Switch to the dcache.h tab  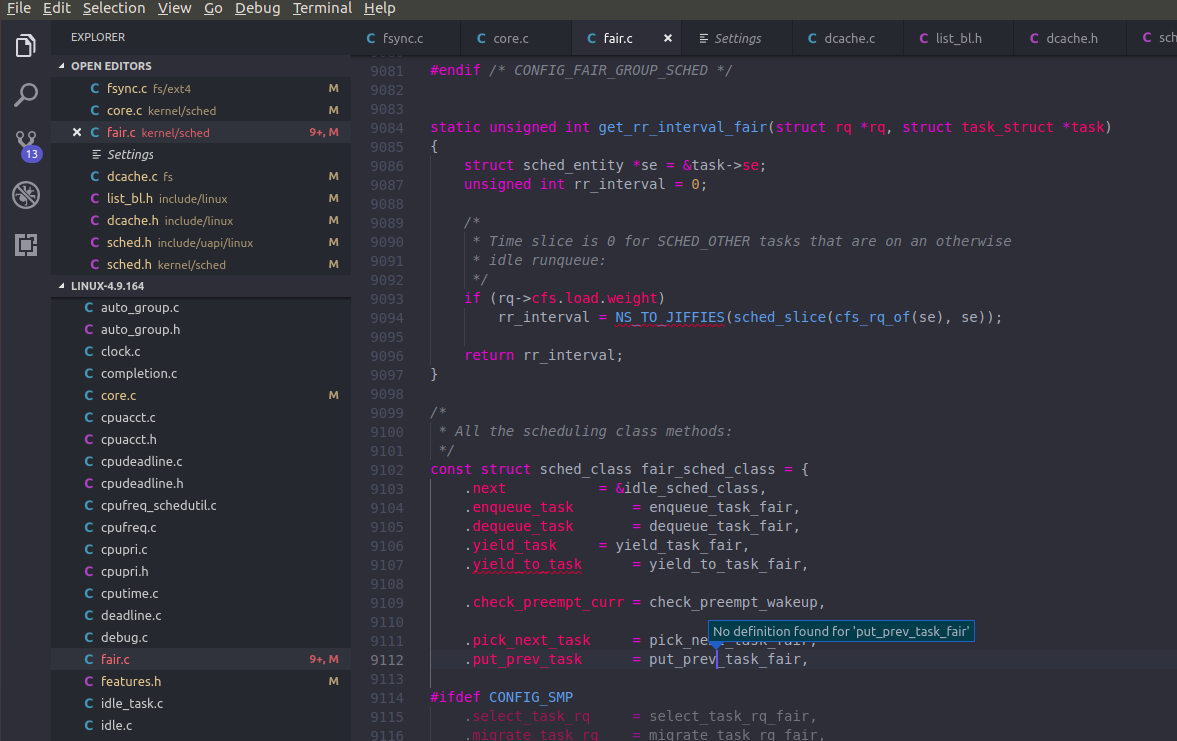[1071, 38]
